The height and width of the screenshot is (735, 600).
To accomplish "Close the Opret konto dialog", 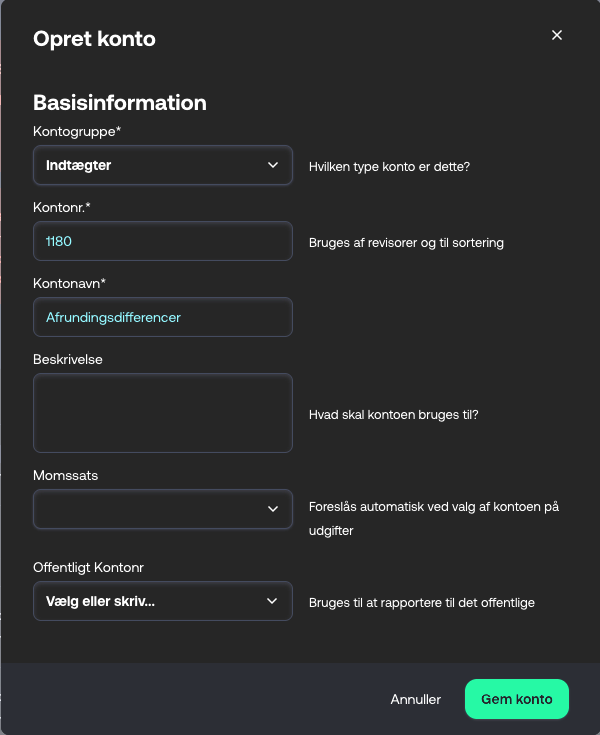I will 556,35.
